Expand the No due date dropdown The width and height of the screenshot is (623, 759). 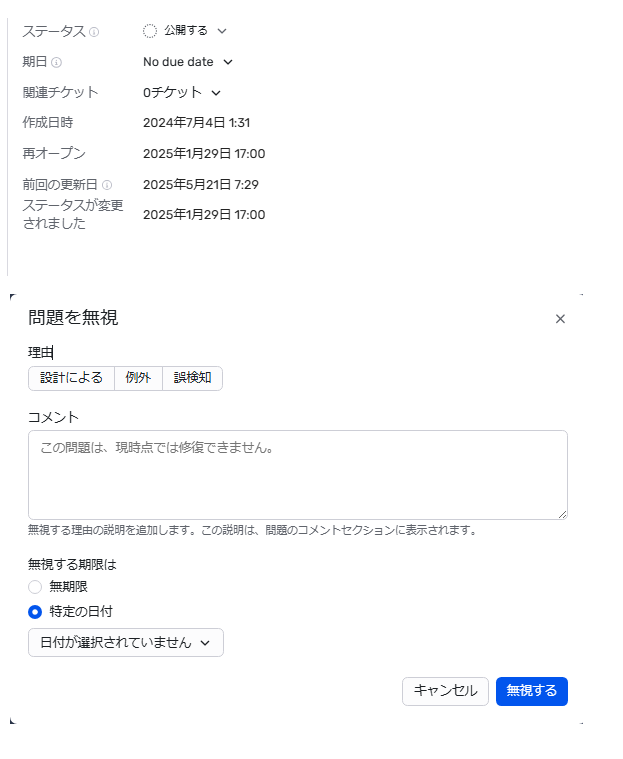(187, 62)
